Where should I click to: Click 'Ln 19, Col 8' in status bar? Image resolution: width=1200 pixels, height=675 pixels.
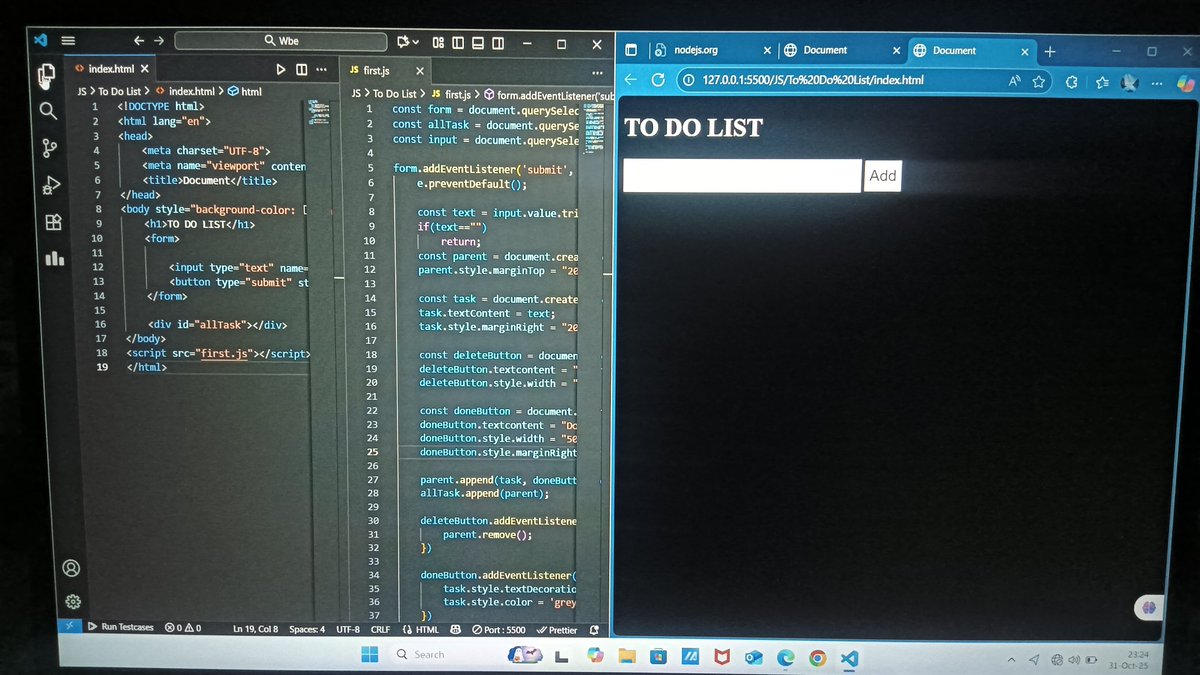click(256, 629)
